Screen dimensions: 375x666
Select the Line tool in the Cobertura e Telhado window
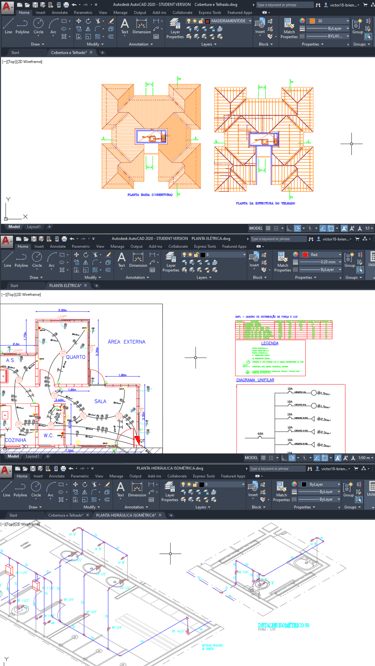click(8, 26)
